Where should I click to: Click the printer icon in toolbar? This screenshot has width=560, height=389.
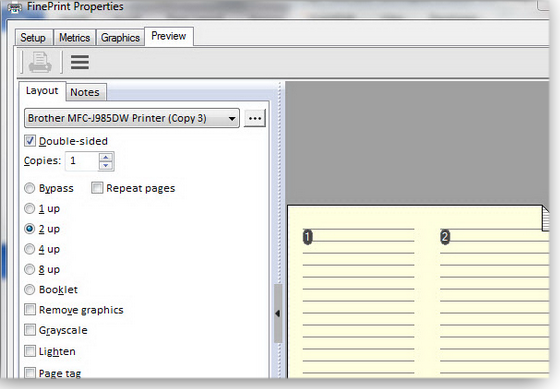40,63
